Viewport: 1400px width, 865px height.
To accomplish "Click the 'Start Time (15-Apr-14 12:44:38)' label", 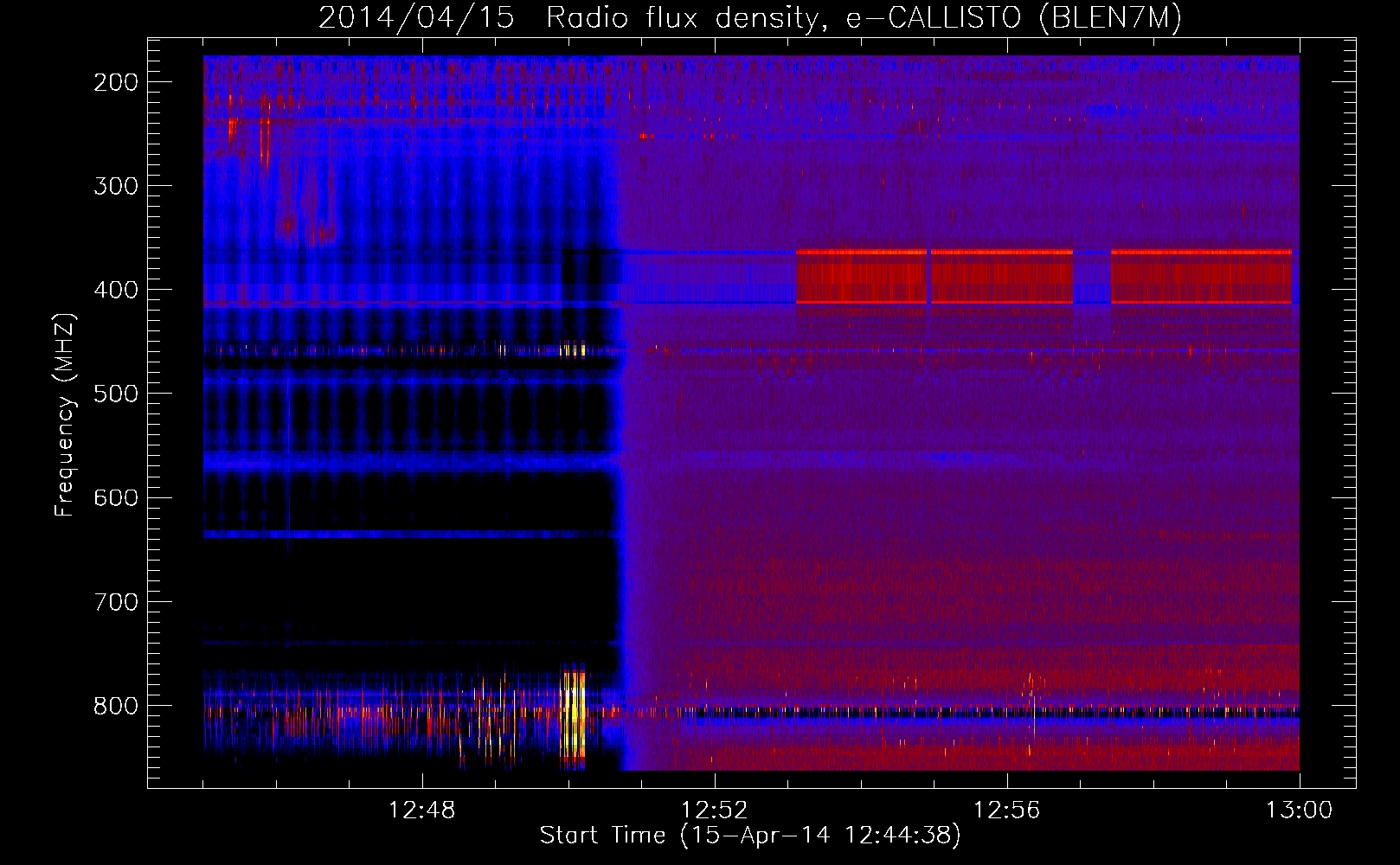I will click(x=750, y=836).
